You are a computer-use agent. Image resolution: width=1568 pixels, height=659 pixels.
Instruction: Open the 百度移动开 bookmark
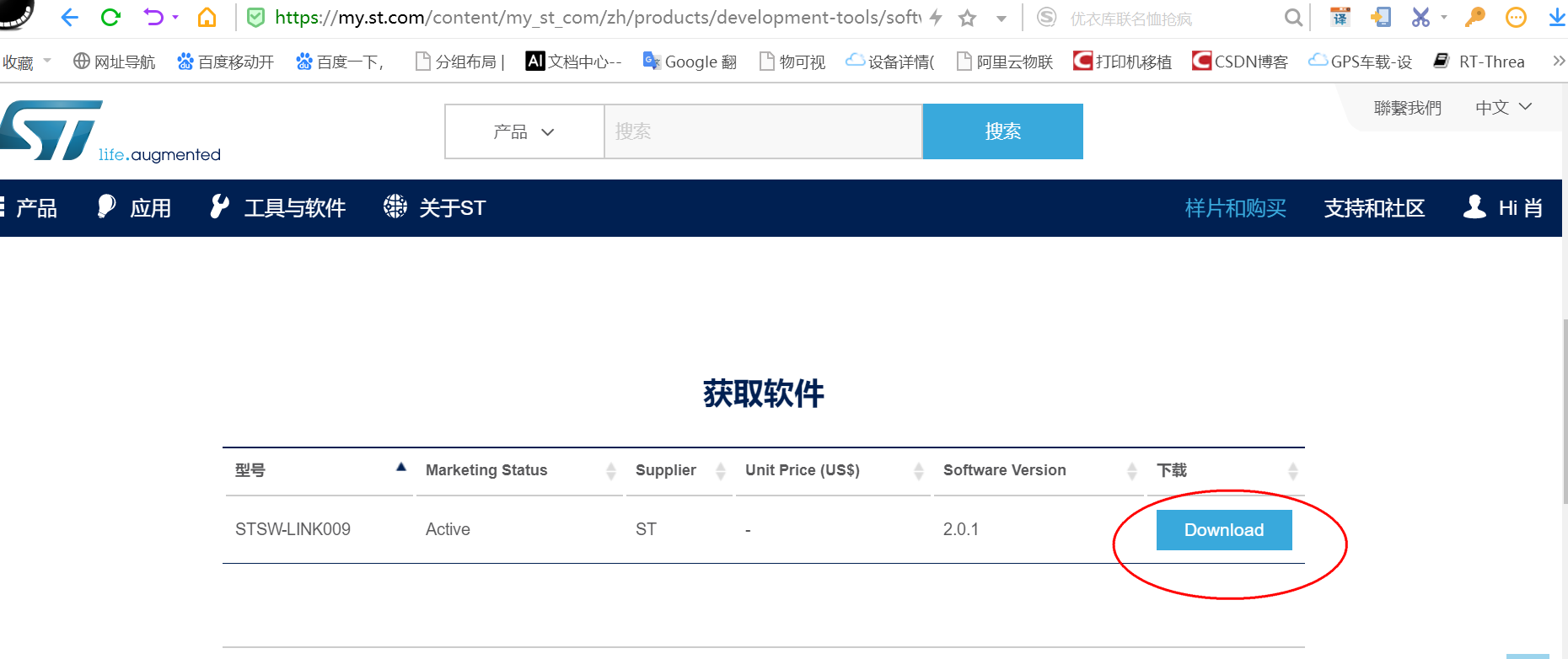[x=226, y=62]
